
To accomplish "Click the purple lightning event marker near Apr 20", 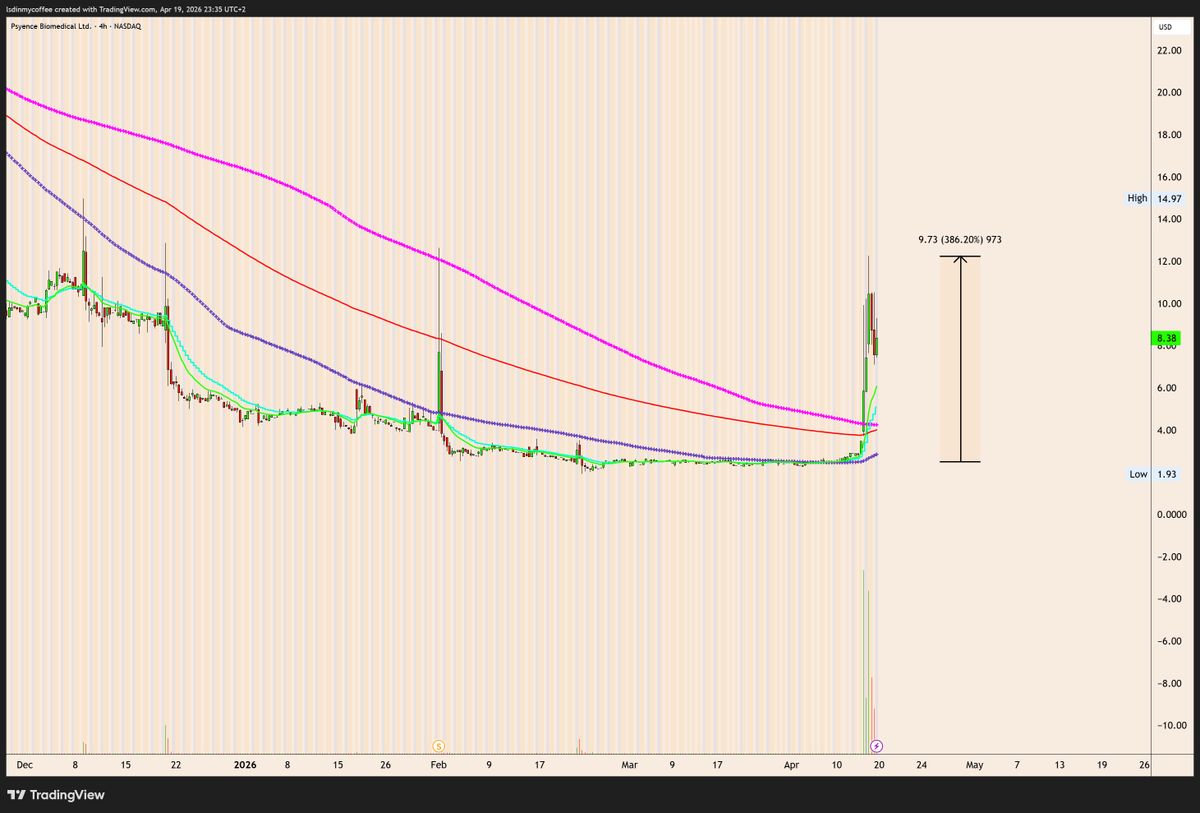I will (x=877, y=746).
